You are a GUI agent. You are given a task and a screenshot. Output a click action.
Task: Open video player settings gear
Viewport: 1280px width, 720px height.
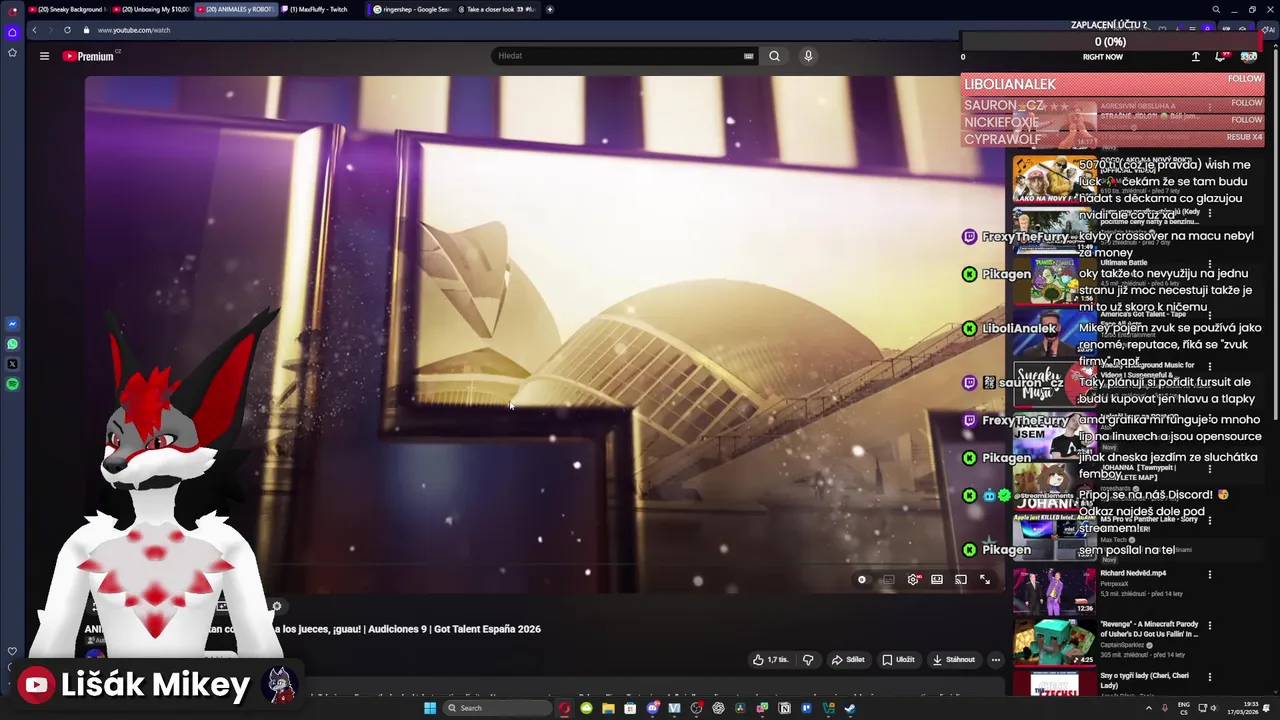913,580
